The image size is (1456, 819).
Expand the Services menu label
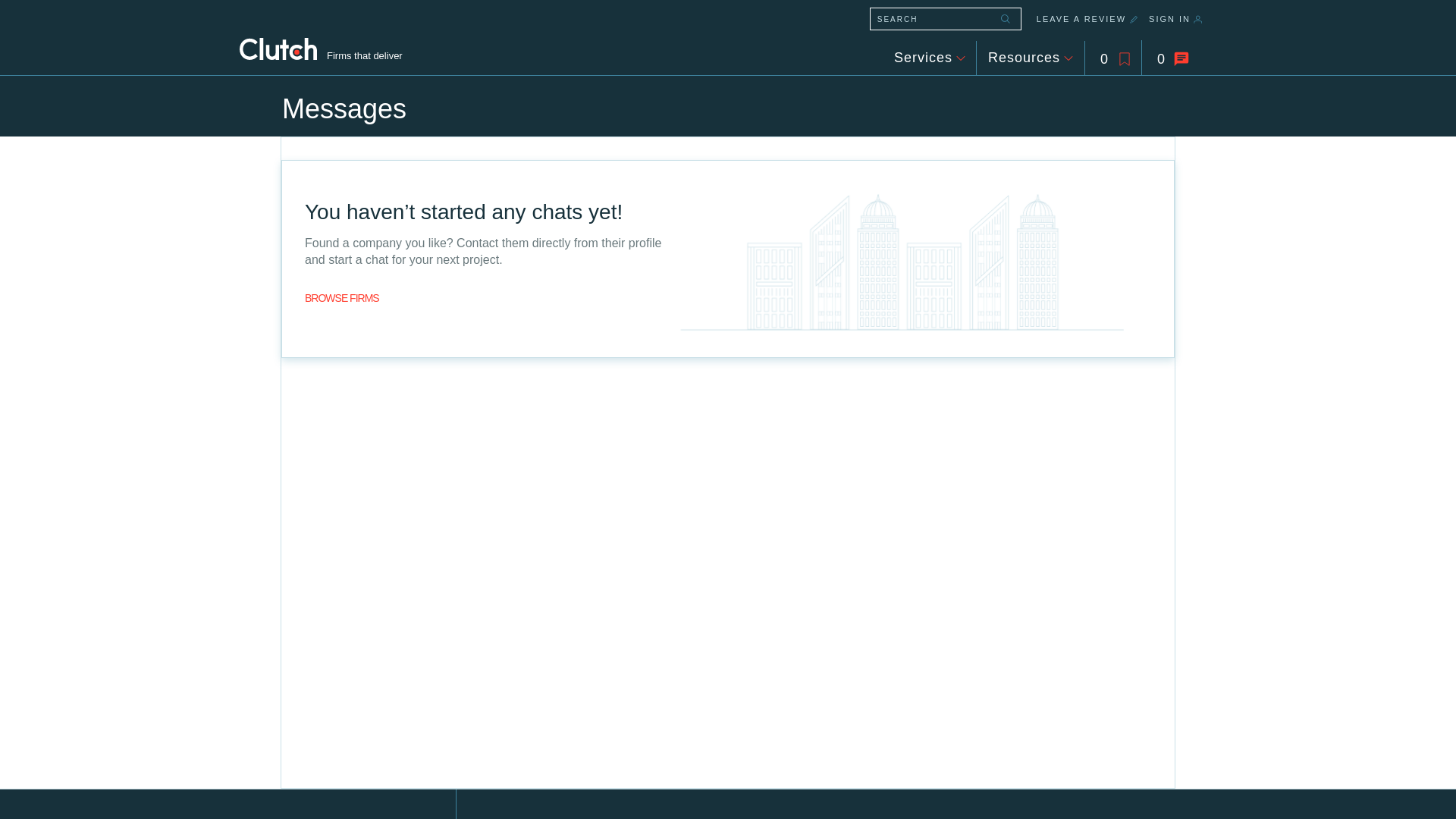tap(922, 58)
